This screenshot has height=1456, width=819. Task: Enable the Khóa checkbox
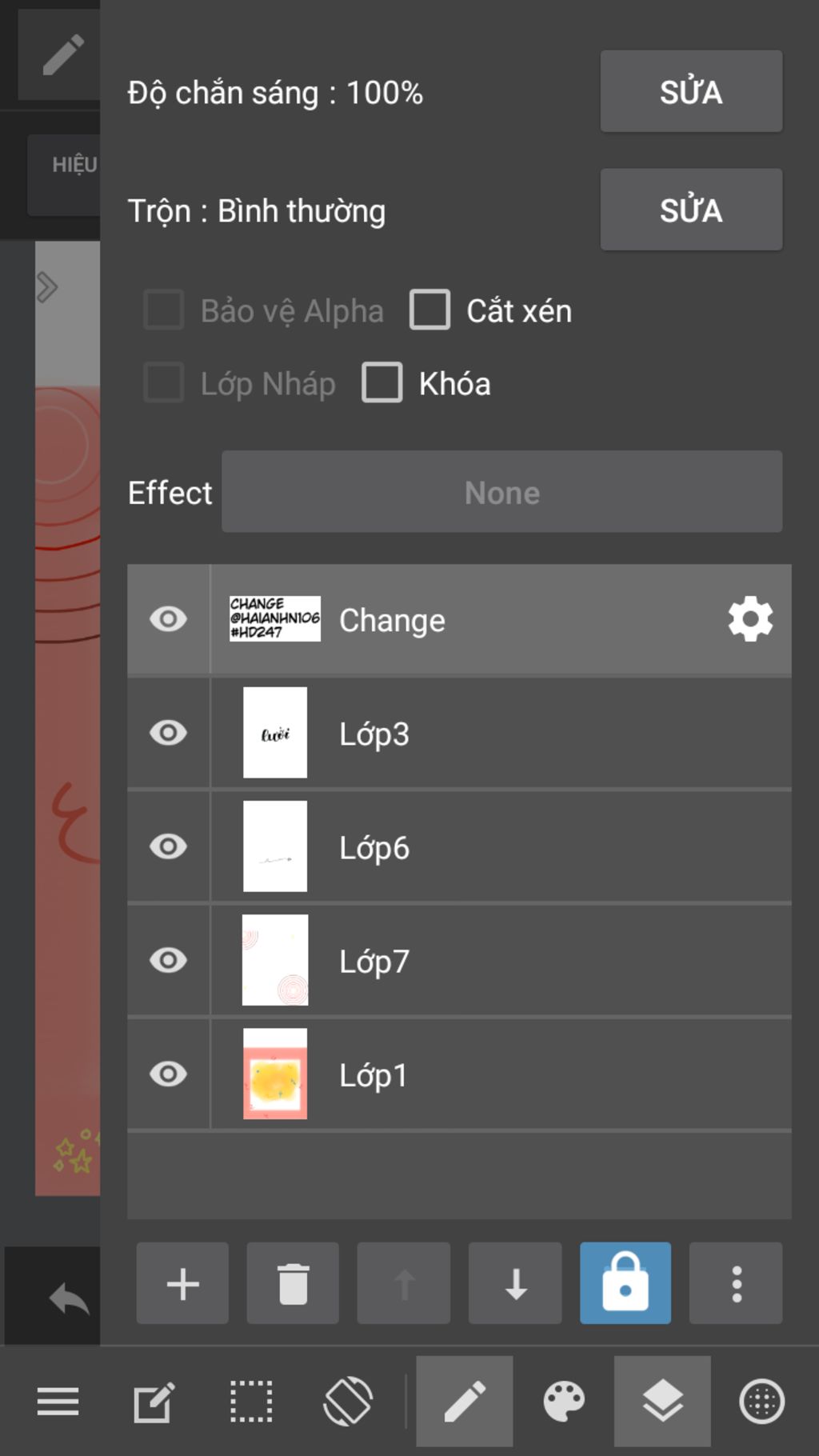click(x=382, y=382)
